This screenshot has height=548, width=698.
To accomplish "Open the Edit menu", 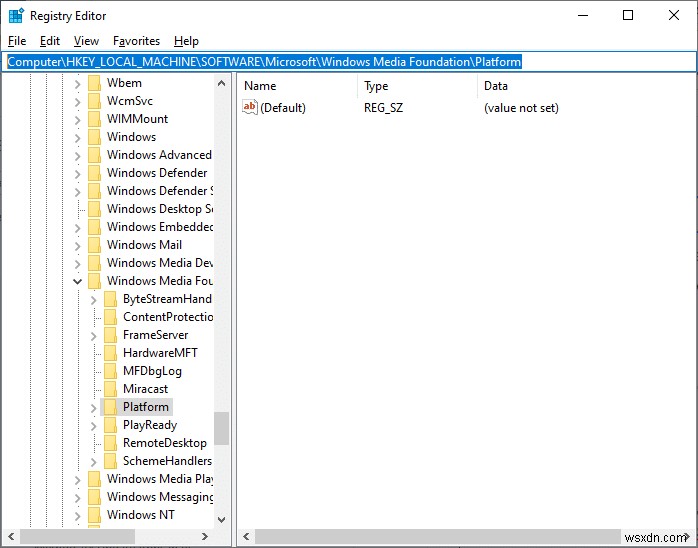I will pyautogui.click(x=49, y=41).
